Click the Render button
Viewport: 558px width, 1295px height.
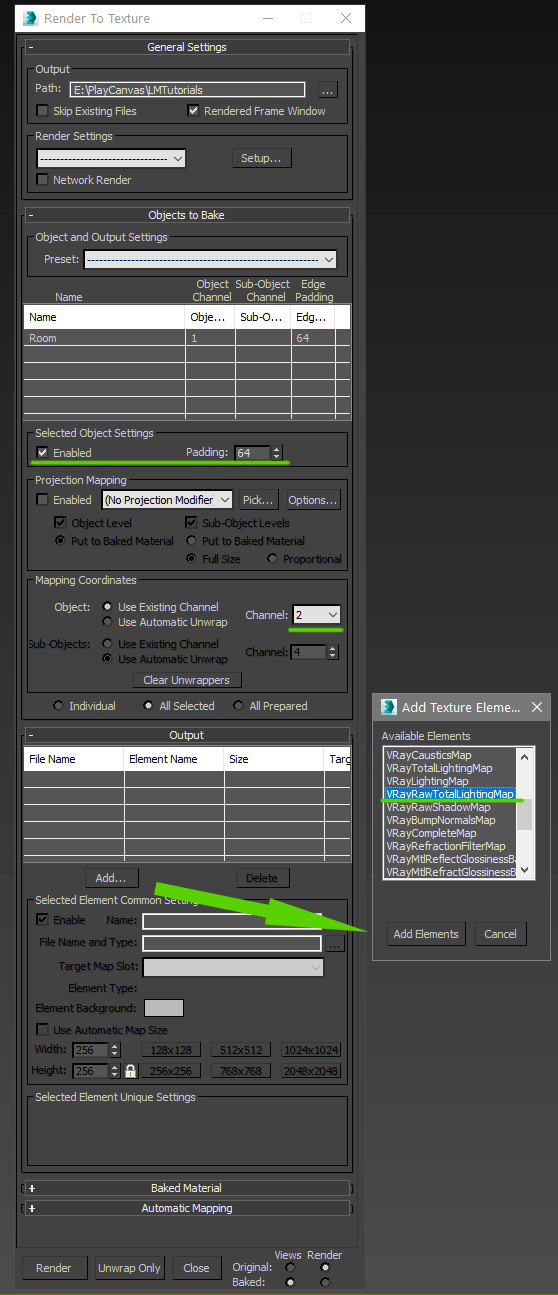[54, 1268]
